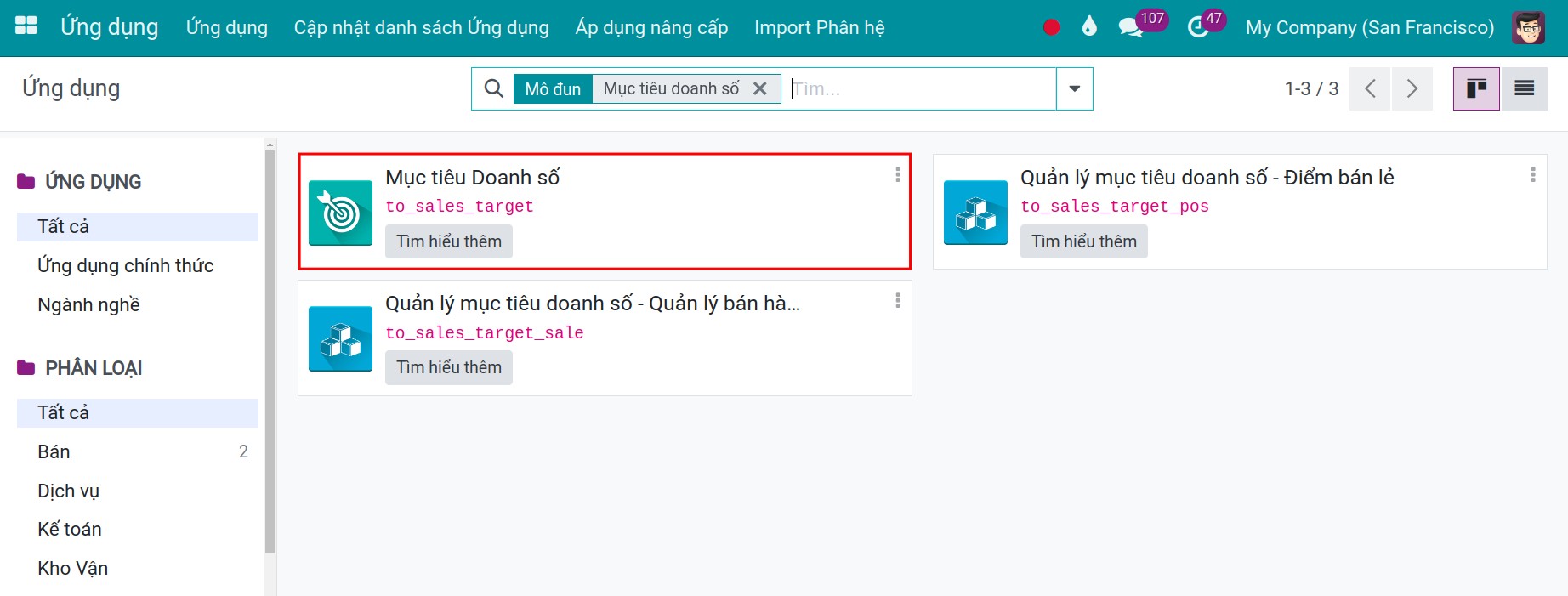Focus the Tìm... search input
The height and width of the screenshot is (596, 1568).
pyautogui.click(x=922, y=88)
